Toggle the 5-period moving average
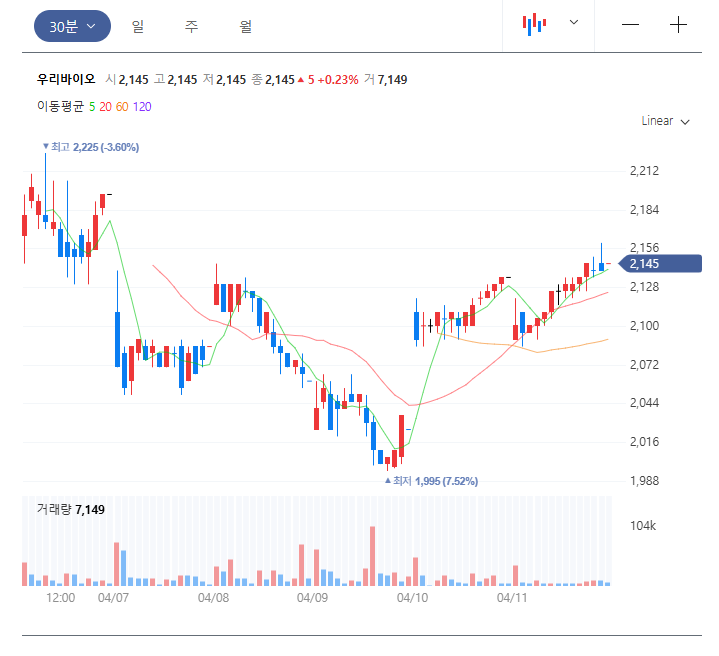The width and height of the screenshot is (719, 656). tap(92, 107)
